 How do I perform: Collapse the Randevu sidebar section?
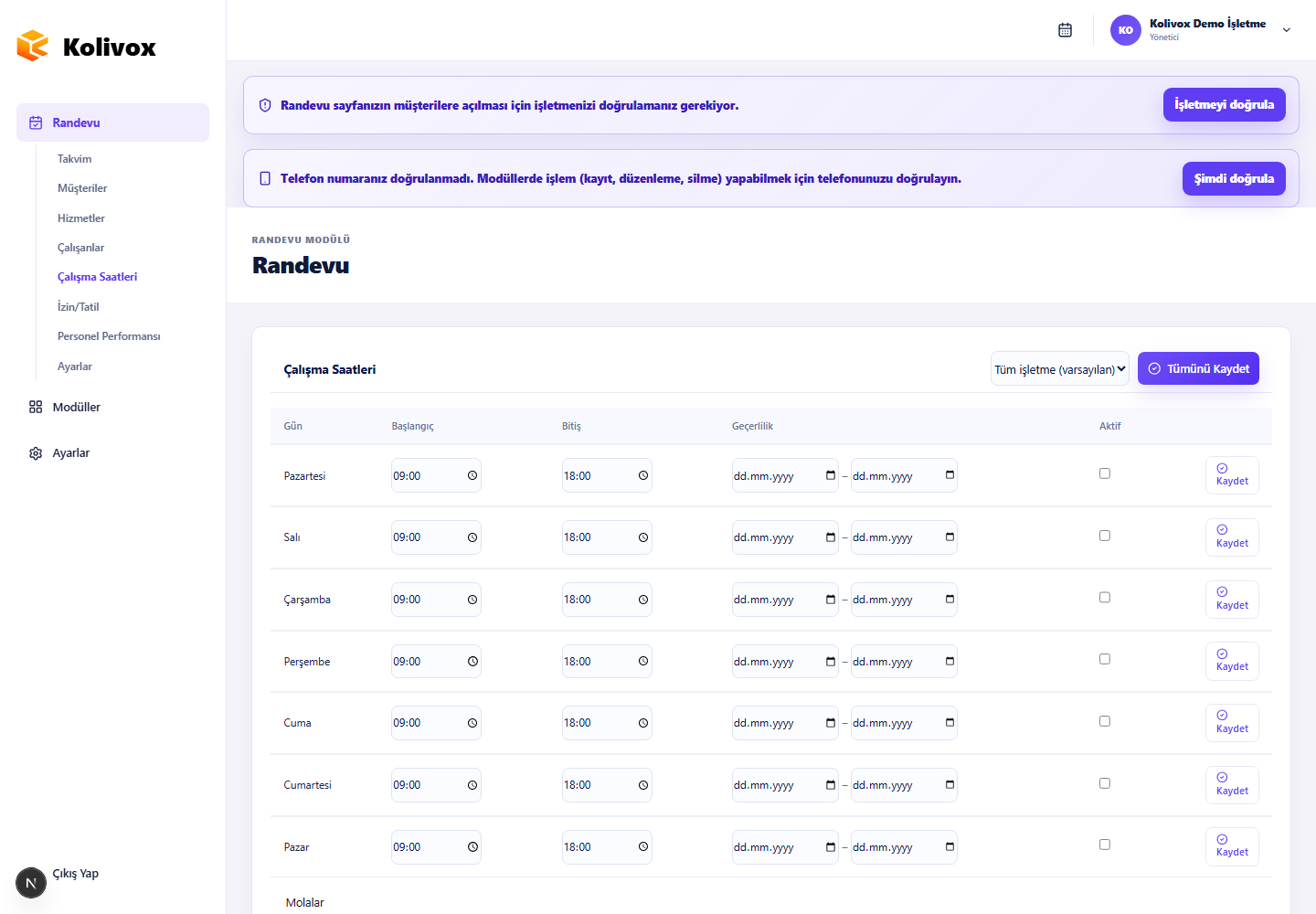point(112,122)
